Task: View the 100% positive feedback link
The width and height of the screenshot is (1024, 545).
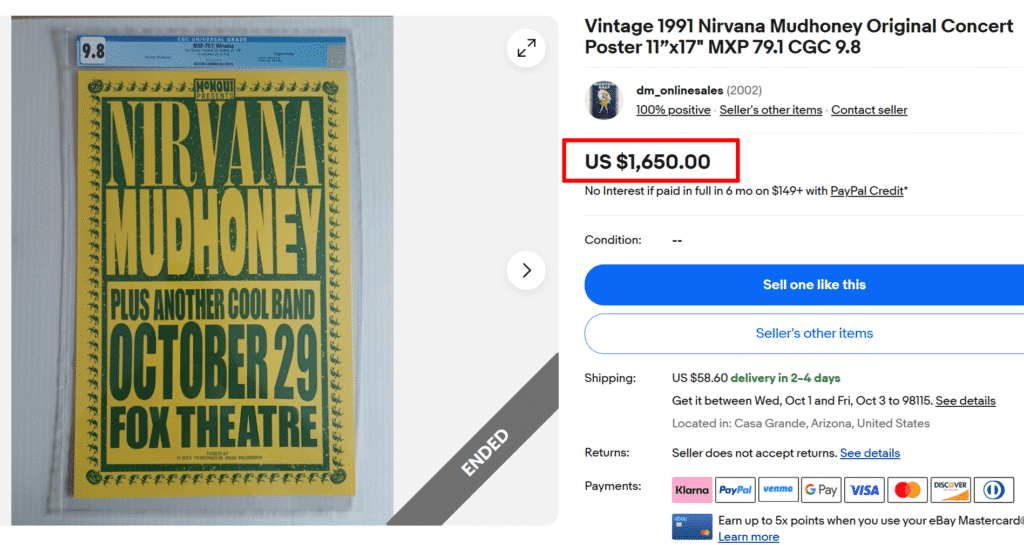Action: click(x=673, y=110)
